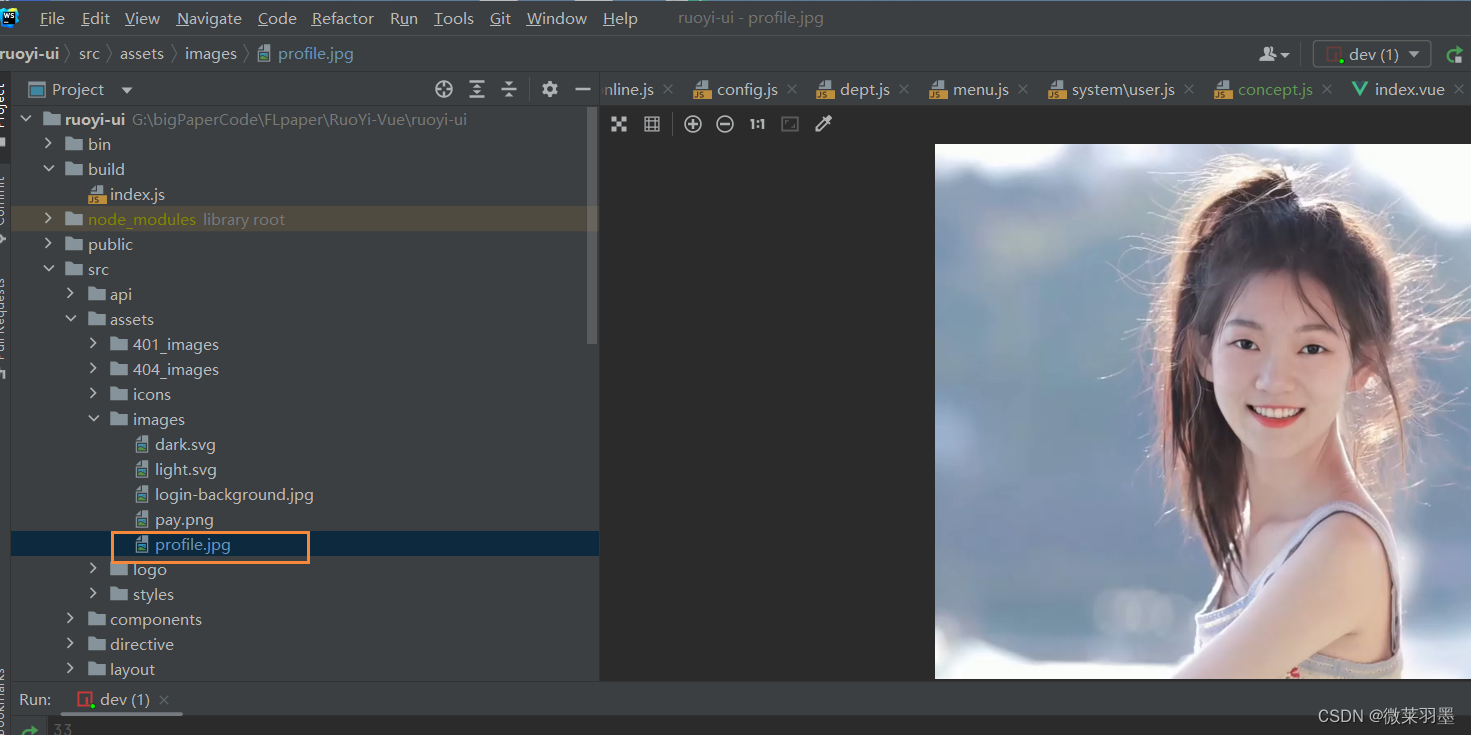1471x735 pixels.
Task: Switch to the system\user.js tab
Action: pyautogui.click(x=1111, y=89)
